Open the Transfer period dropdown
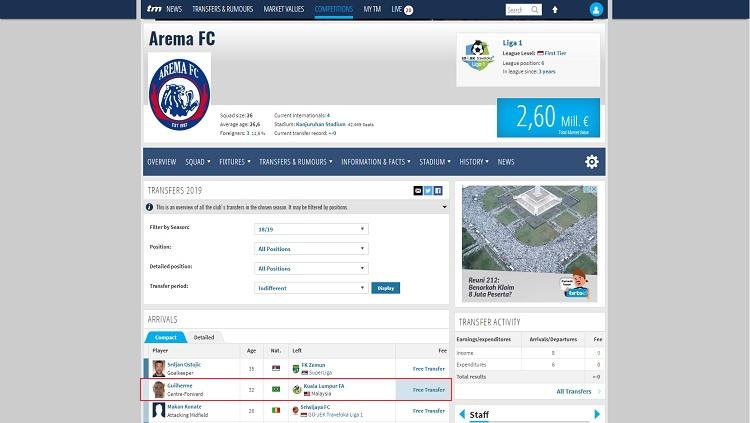750x423 pixels. click(x=311, y=288)
